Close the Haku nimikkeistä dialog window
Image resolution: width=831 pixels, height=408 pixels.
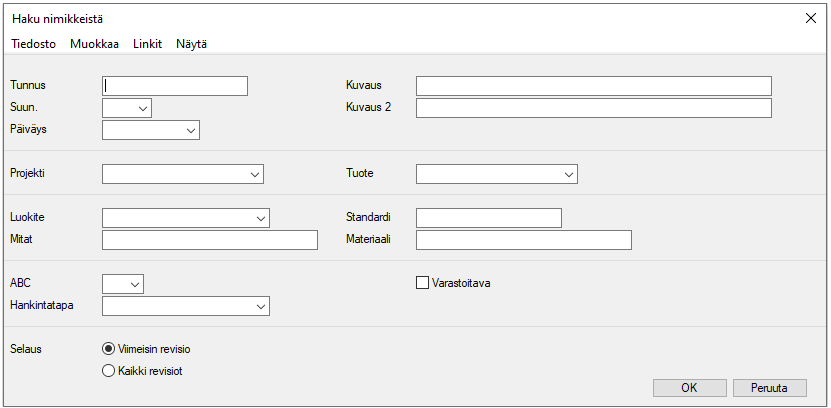pos(810,18)
